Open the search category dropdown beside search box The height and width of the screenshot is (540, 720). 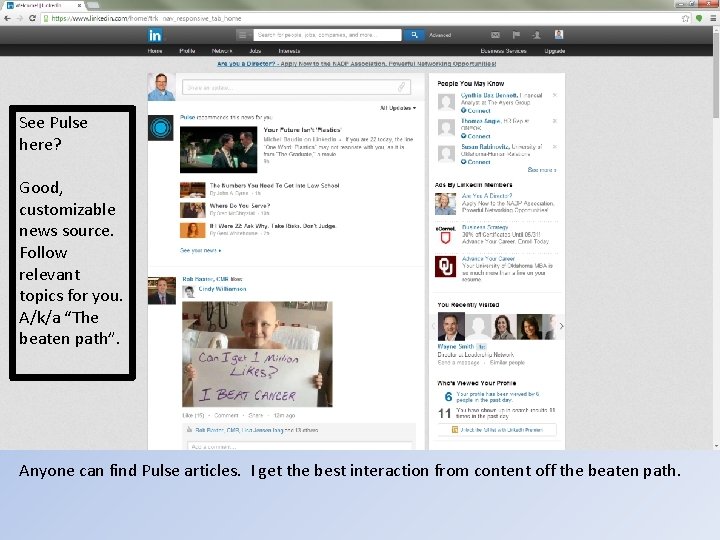pos(243,35)
